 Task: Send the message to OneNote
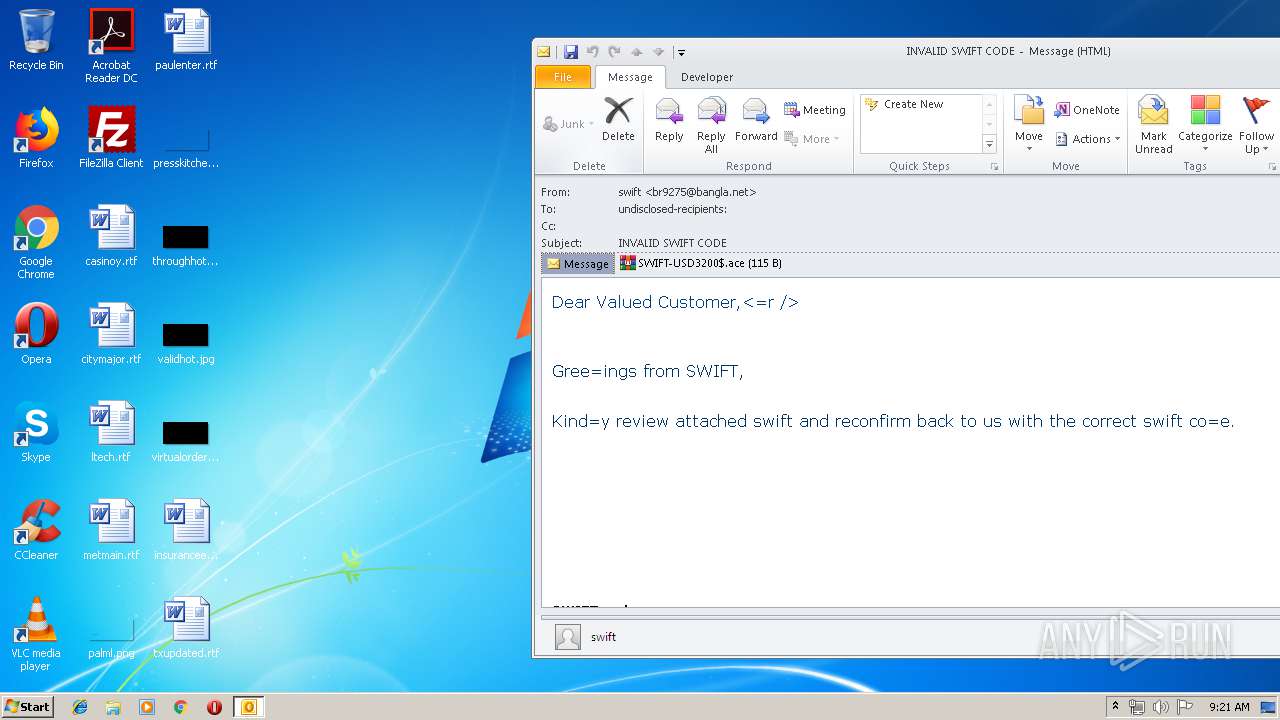pyautogui.click(x=1087, y=110)
